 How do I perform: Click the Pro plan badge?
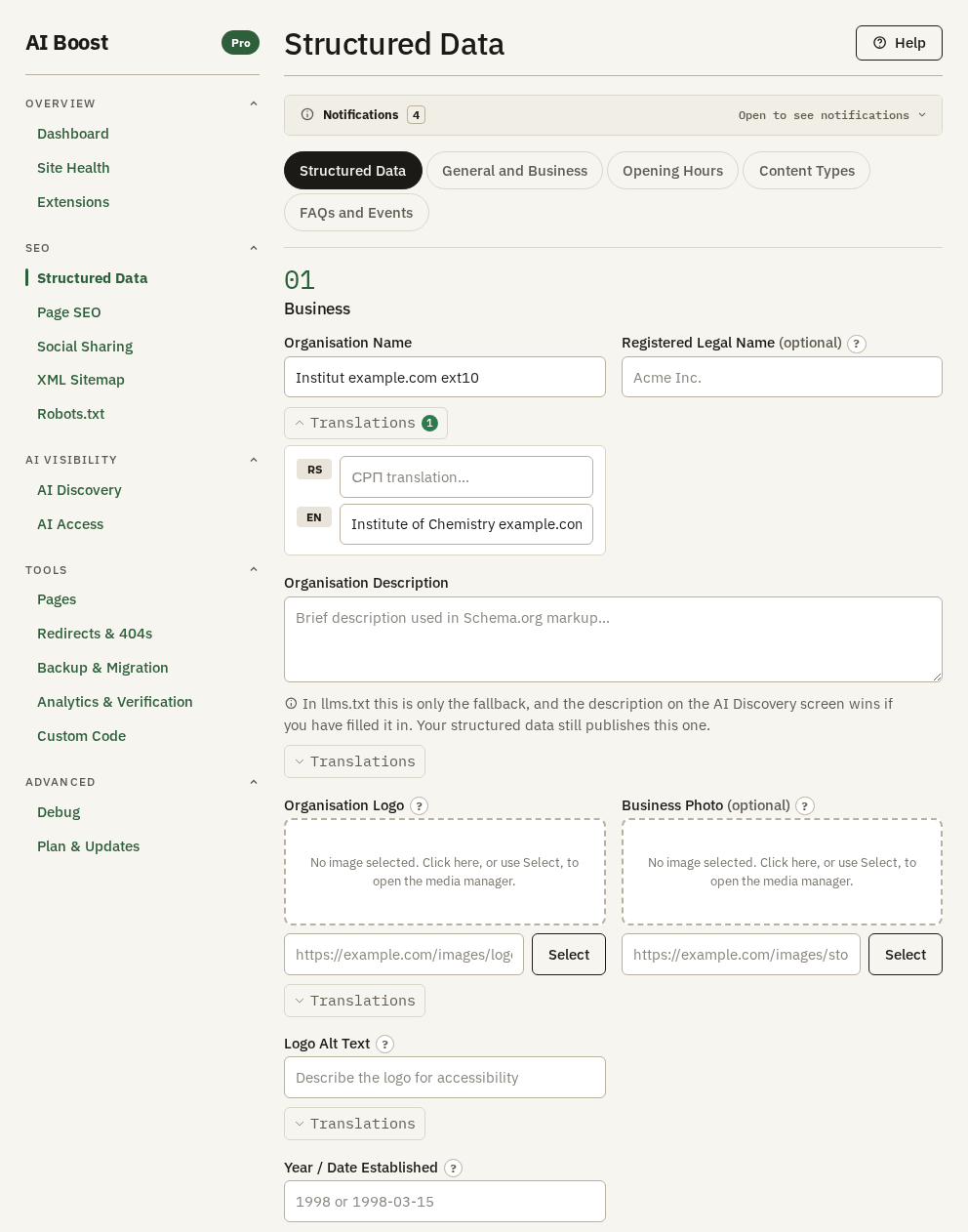241,43
